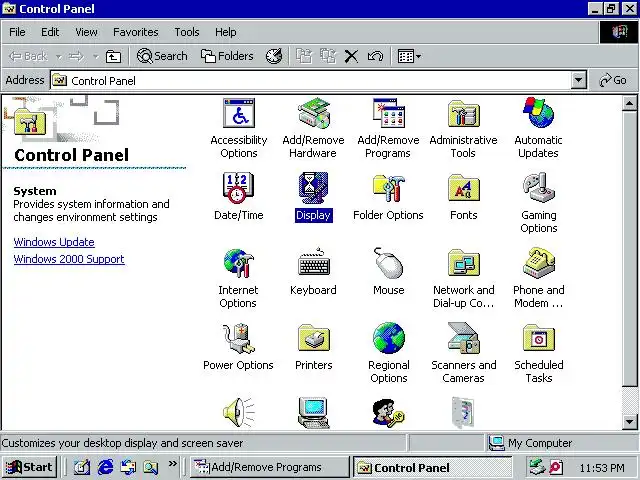Image resolution: width=640 pixels, height=480 pixels.
Task: Open Internet Options applet
Action: point(238,278)
